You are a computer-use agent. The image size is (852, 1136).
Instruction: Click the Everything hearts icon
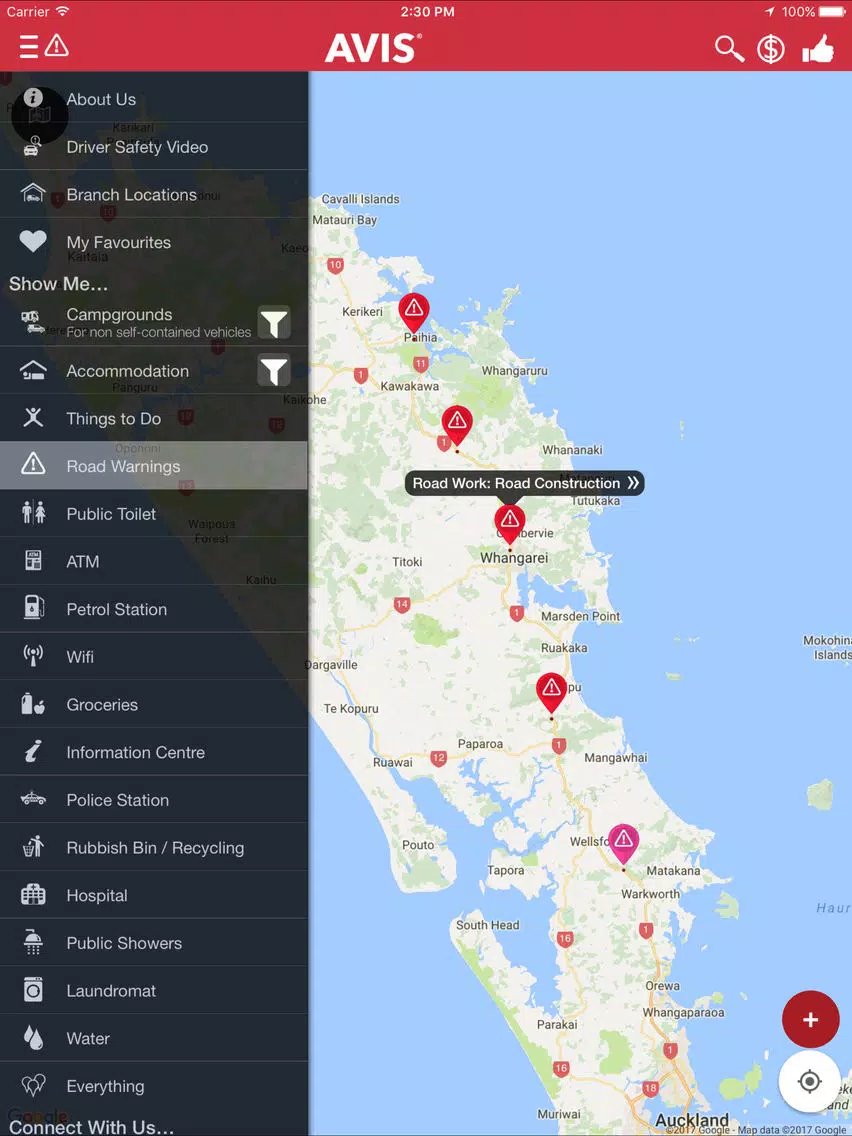[x=33, y=1085]
